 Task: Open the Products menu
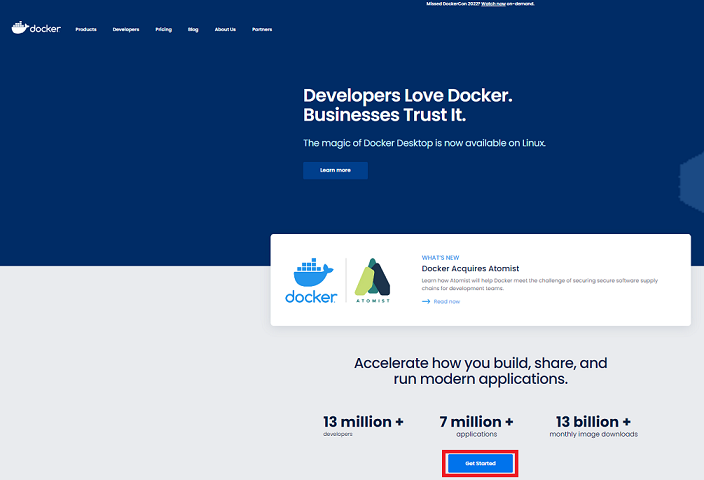[x=86, y=29]
